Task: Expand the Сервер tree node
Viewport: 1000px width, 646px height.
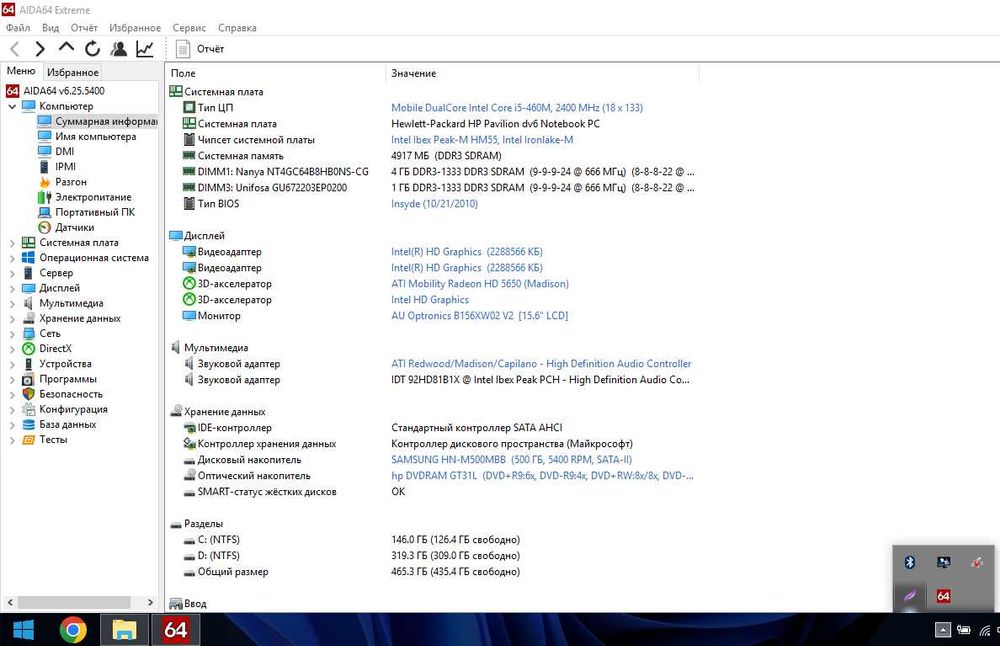Action: coord(12,273)
